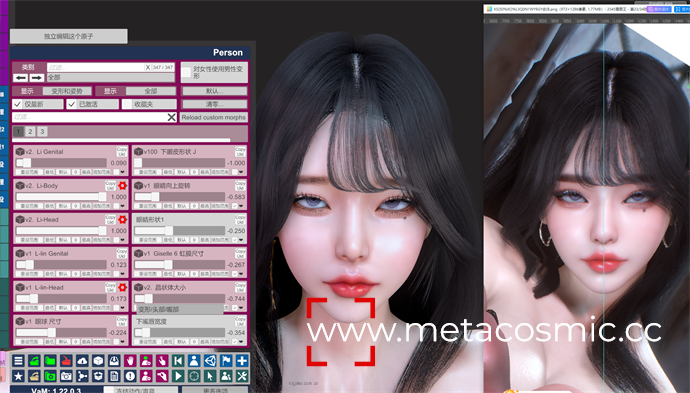Switch to morph page 3
The image size is (690, 393).
[42, 132]
